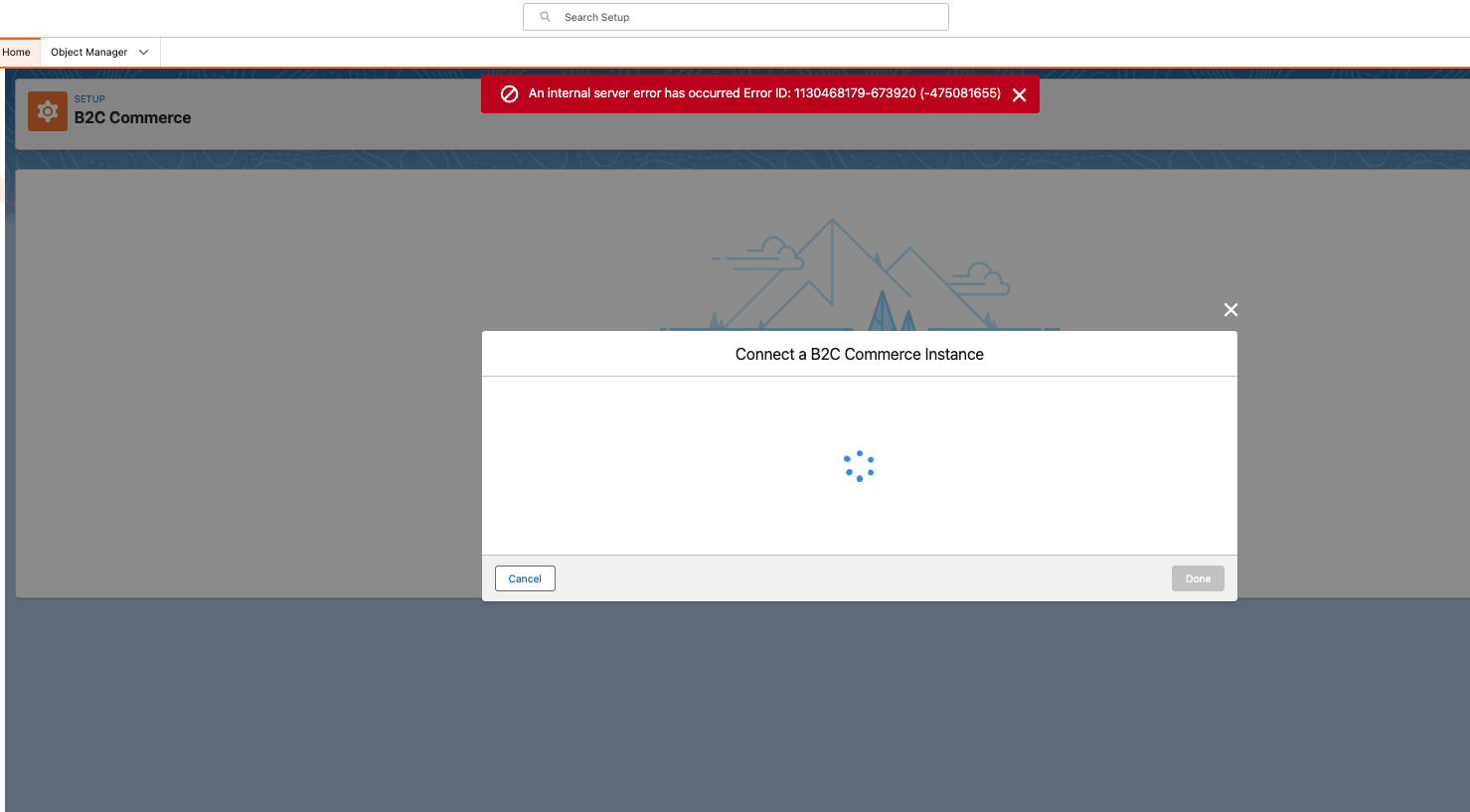Click the Connect a B2C Commerce Instance heading

coord(860,354)
